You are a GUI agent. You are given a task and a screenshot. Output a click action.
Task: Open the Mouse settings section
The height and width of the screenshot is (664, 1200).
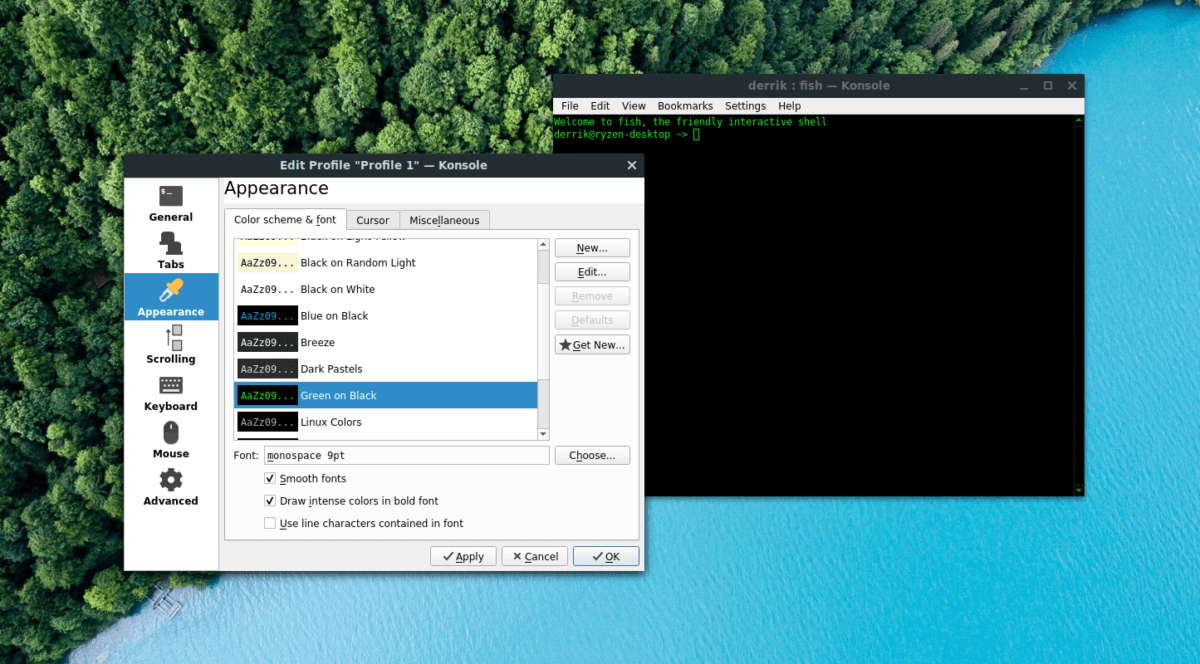pos(171,439)
